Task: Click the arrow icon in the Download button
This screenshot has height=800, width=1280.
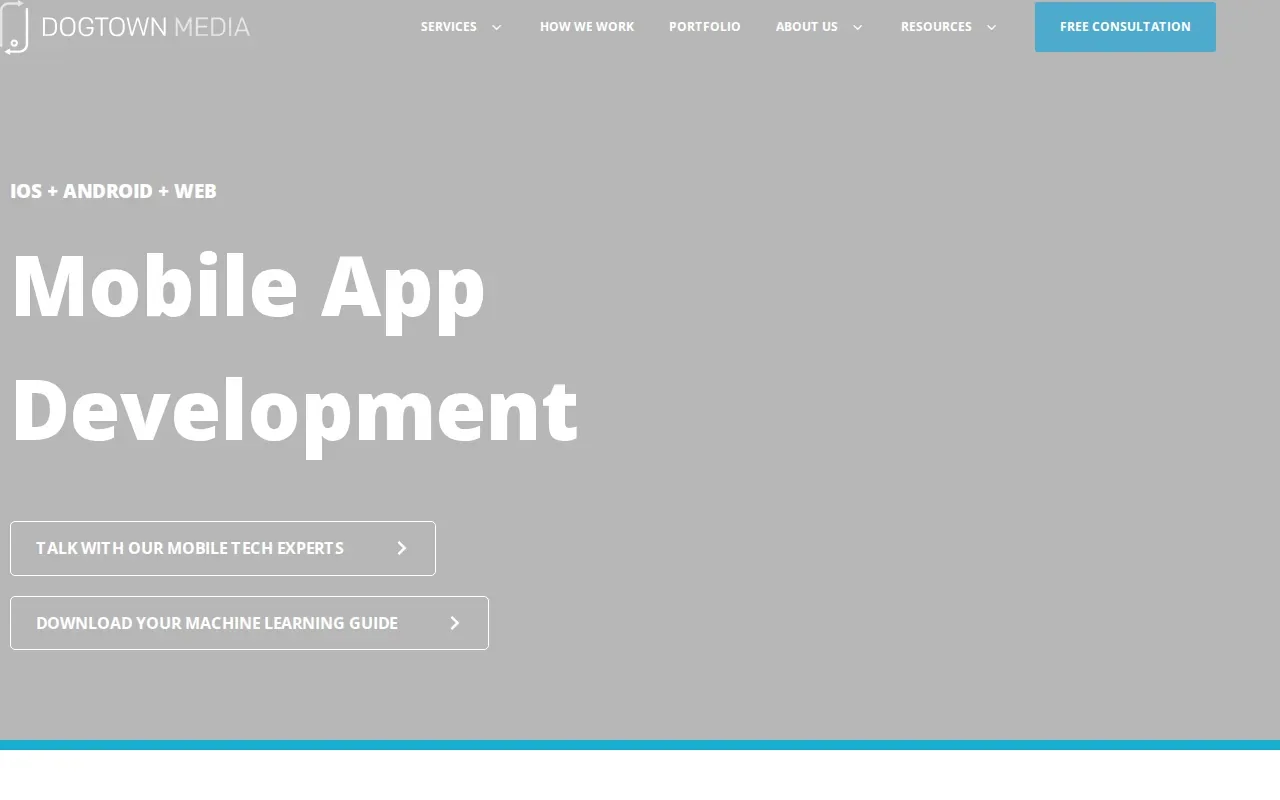Action: [x=455, y=623]
